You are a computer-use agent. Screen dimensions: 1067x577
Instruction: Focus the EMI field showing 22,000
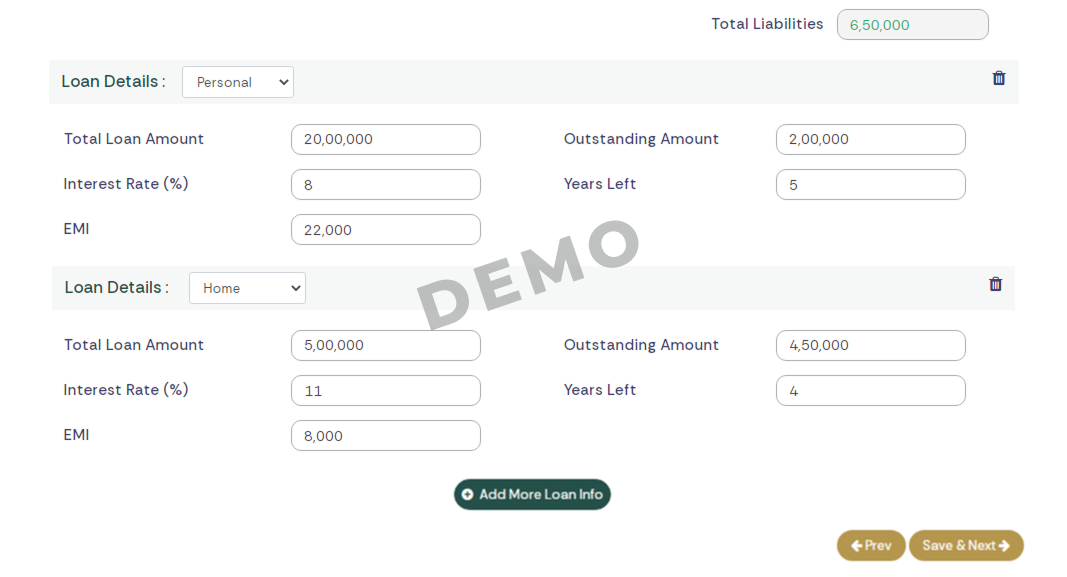tap(385, 230)
